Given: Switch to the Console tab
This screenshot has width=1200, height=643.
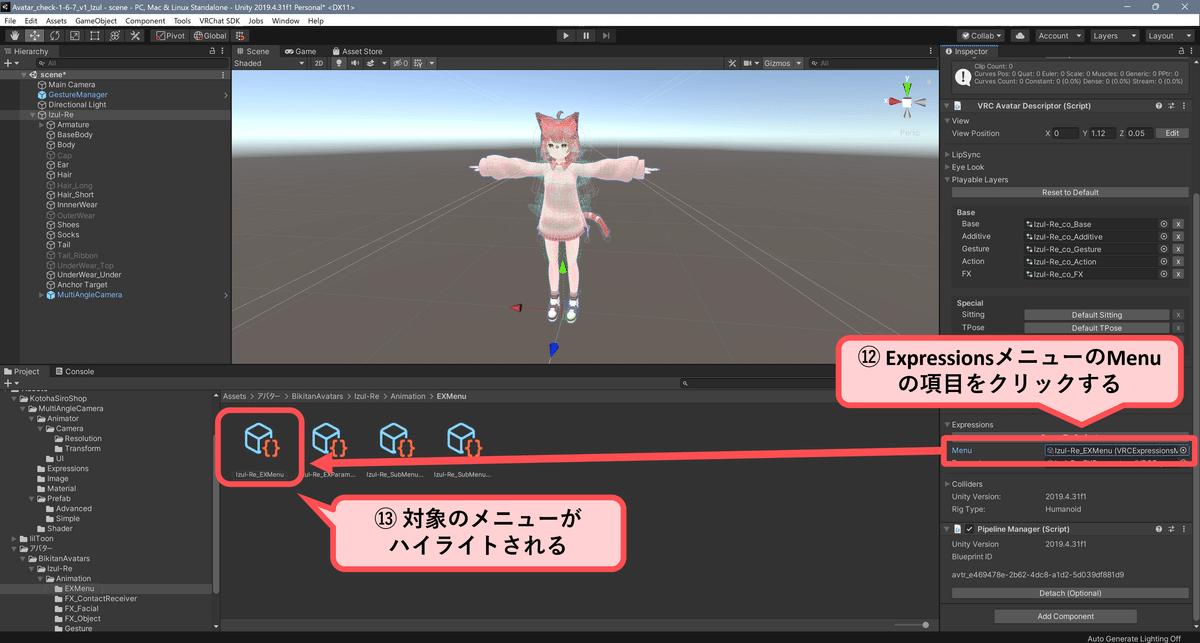Looking at the screenshot, I should coord(74,371).
